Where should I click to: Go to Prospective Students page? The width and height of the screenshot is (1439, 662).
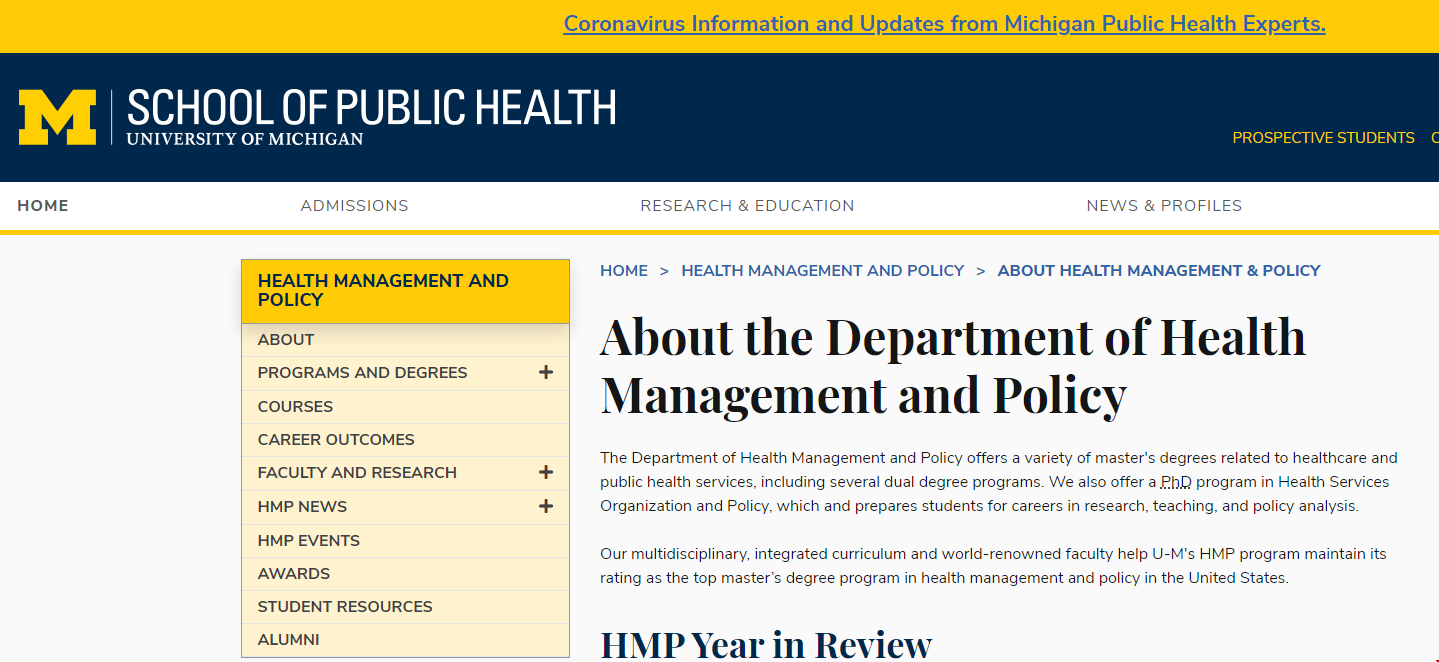[1323, 138]
